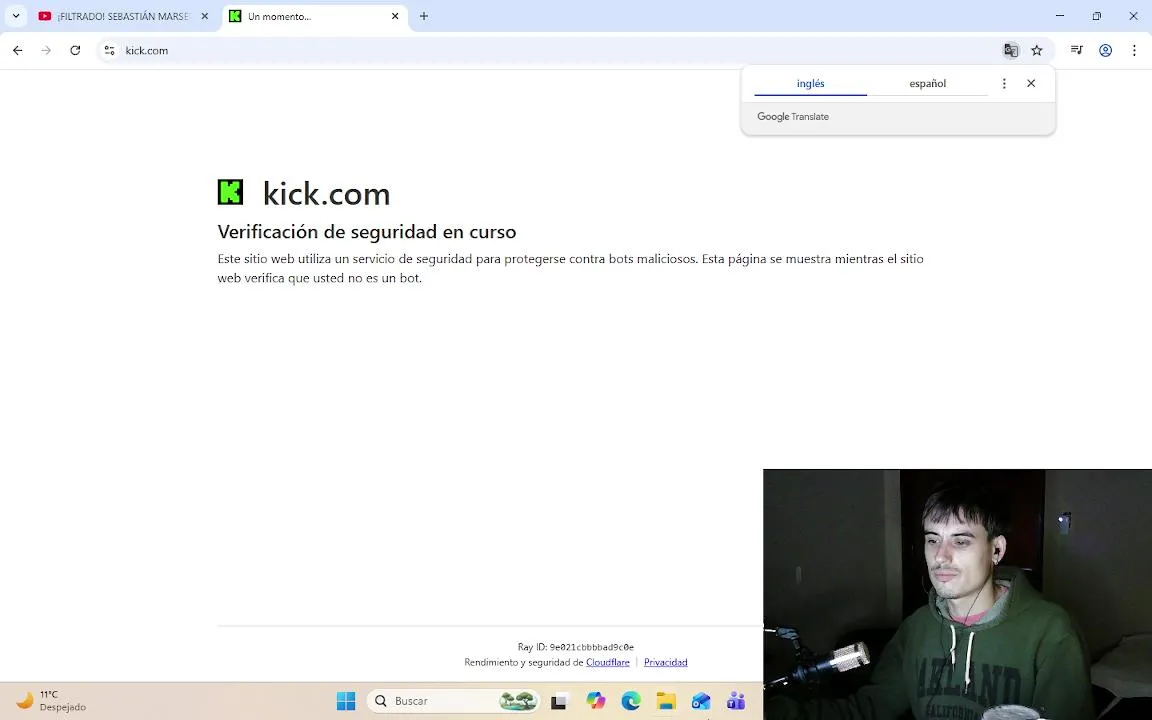This screenshot has height=720, width=1152.
Task: View site information icon in address bar
Action: point(109,51)
